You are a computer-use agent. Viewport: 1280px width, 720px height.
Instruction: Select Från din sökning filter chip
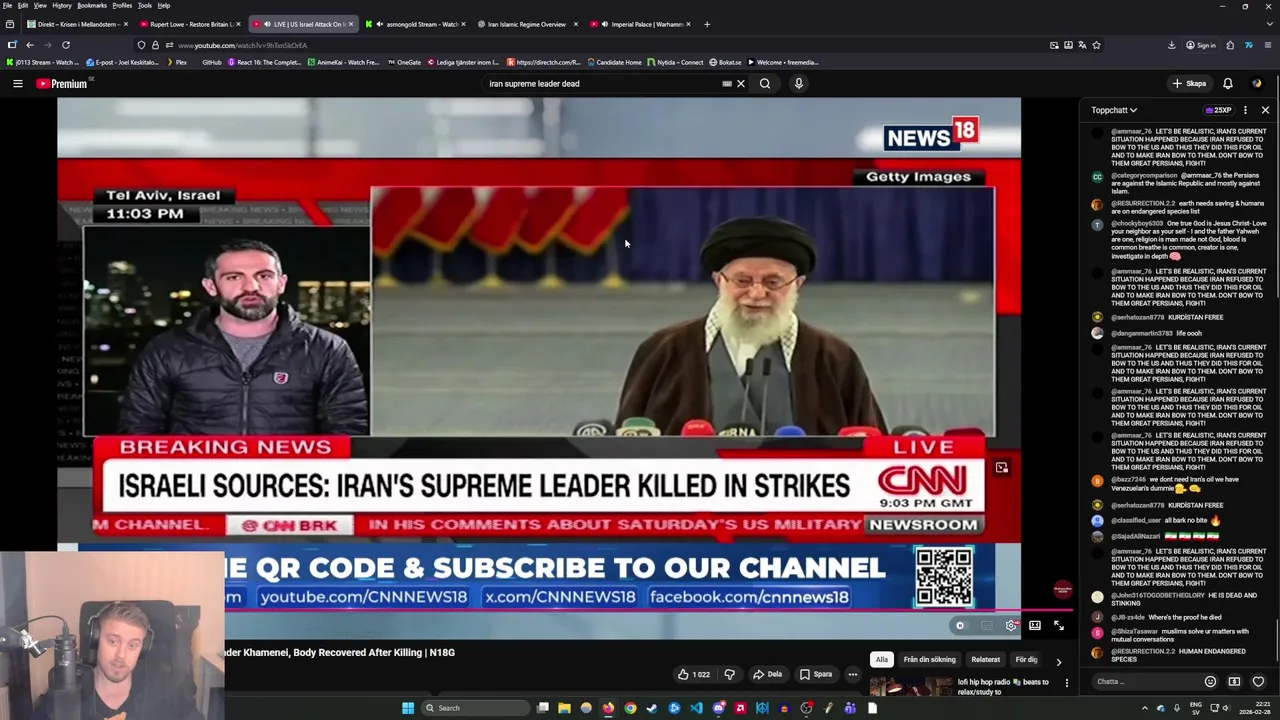tap(929, 660)
